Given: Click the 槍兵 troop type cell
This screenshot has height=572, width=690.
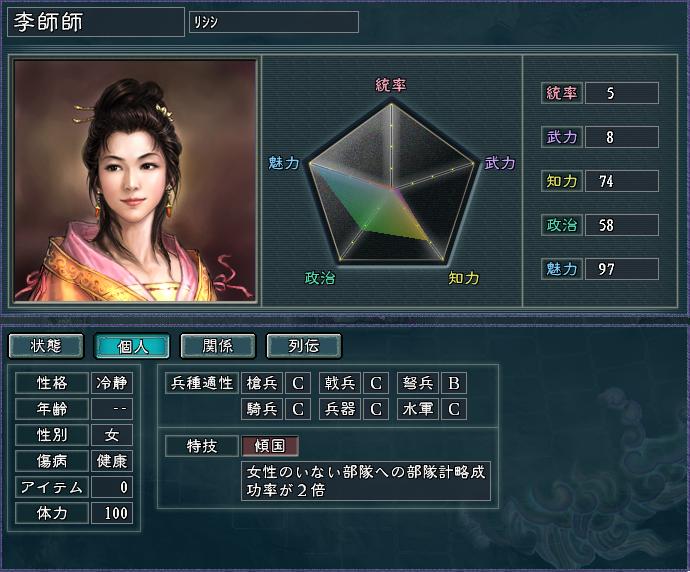Looking at the screenshot, I should coord(262,383).
